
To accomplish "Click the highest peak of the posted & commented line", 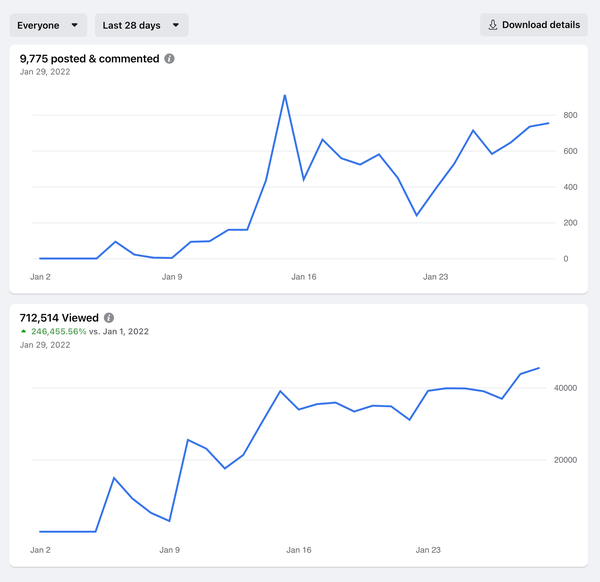I will point(285,96).
